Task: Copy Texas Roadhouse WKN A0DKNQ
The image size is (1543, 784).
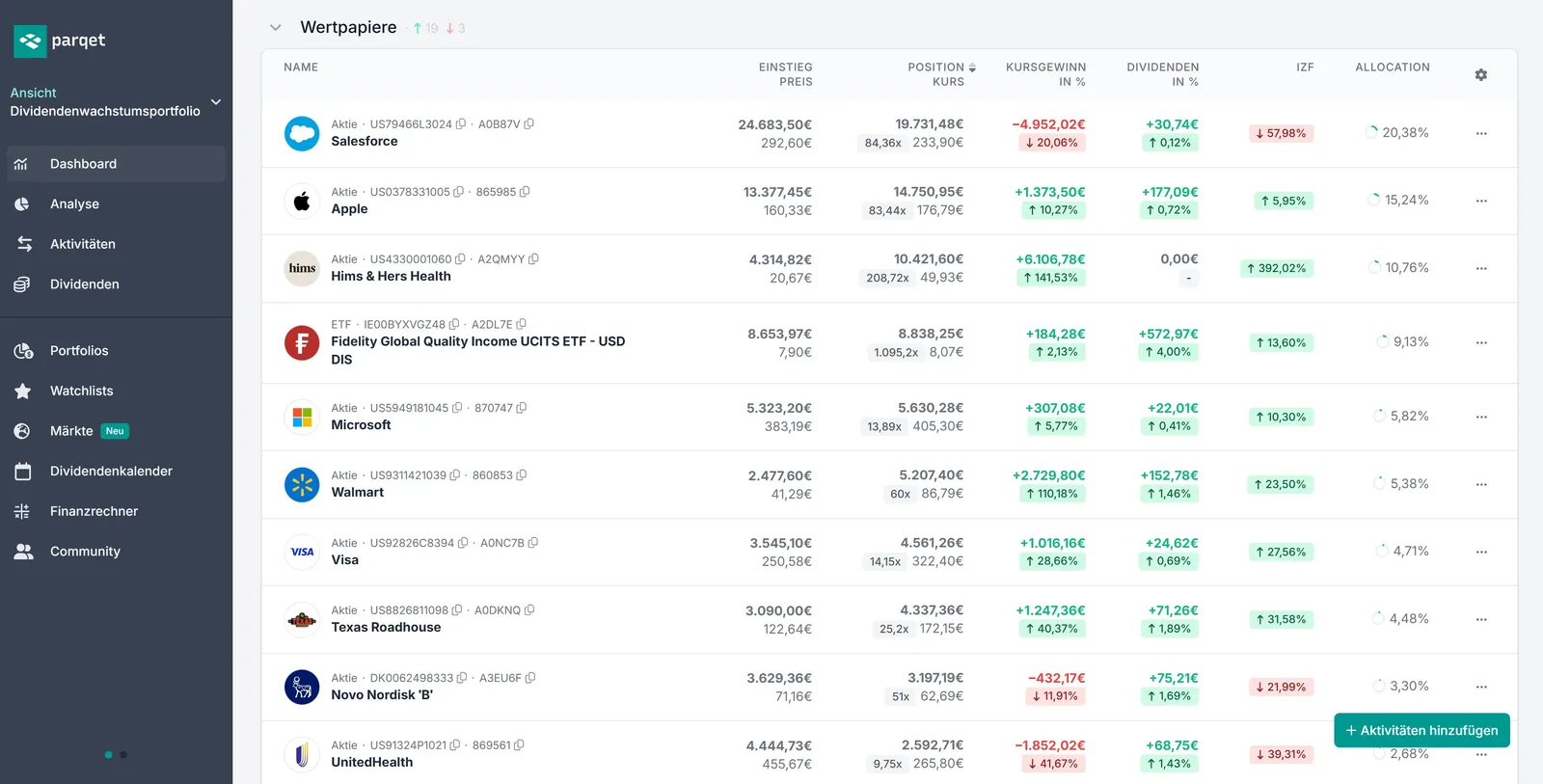Action: (529, 610)
